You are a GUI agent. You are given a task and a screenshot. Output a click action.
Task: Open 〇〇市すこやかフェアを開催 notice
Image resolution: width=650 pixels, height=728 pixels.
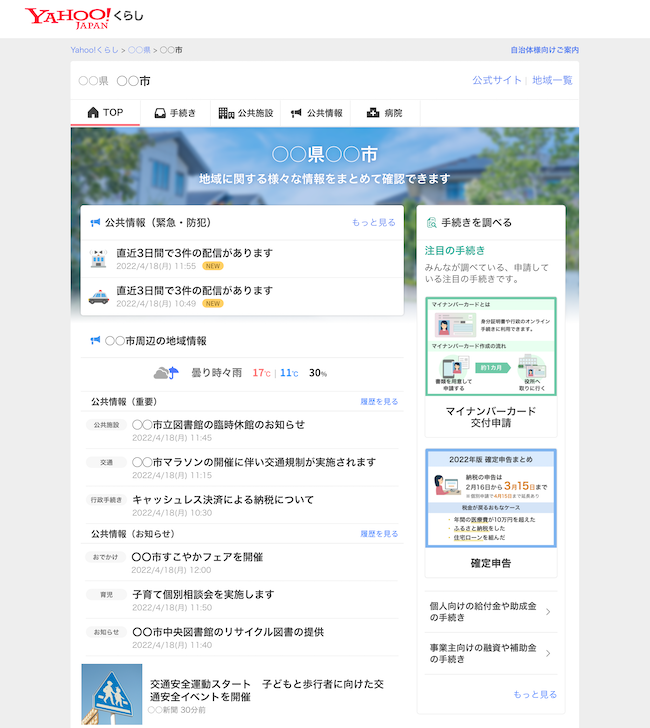coord(198,557)
